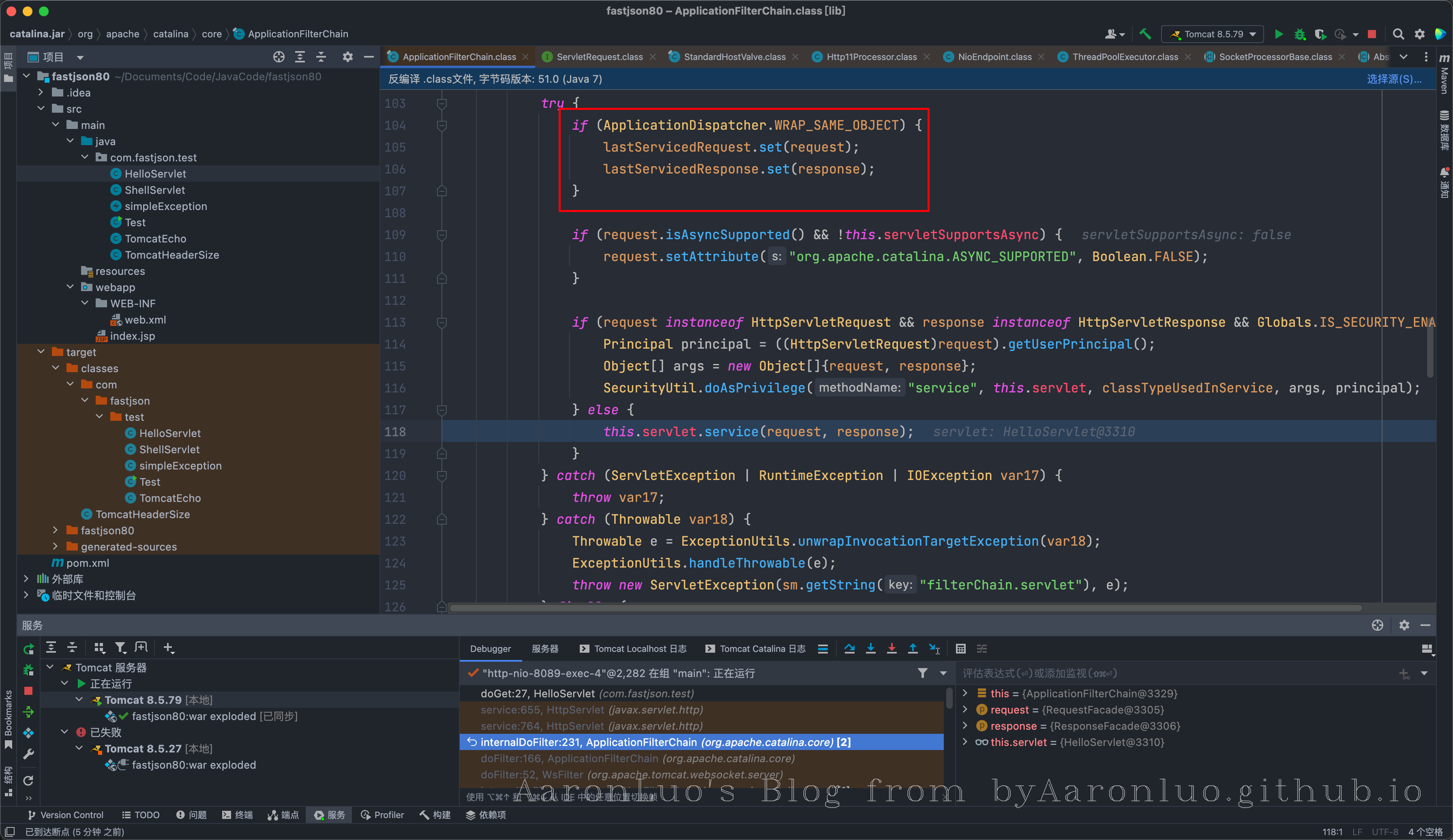The height and width of the screenshot is (840, 1453).
Task: Open the 服务器 tab in debugger
Action: (544, 649)
